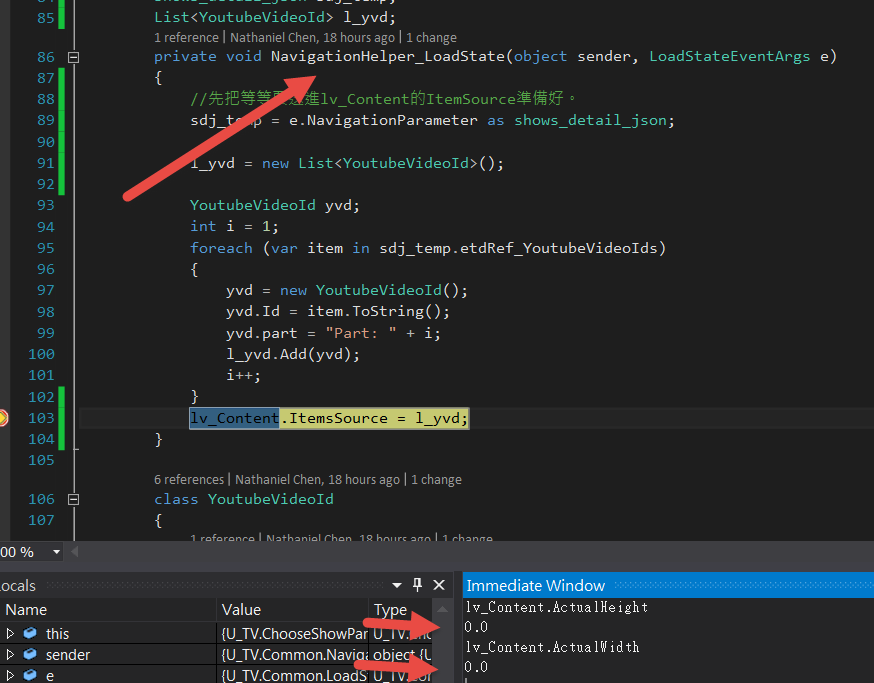
Task: Click the editor horizontal scroll left arrow
Action: [75, 552]
